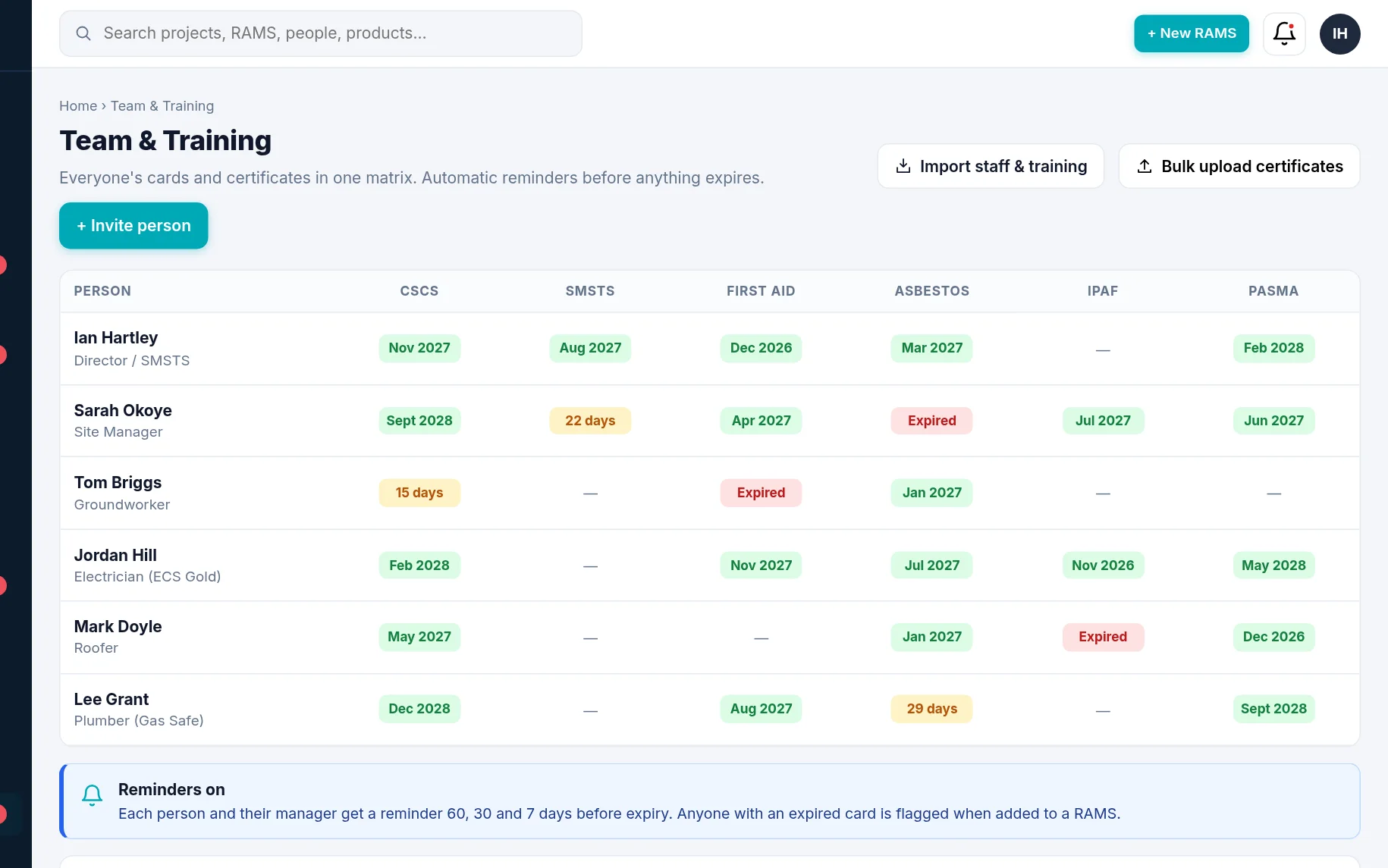Viewport: 1388px width, 868px height.
Task: Click Ian Hartley's Nov 2027 CSCS badge
Action: (419, 348)
